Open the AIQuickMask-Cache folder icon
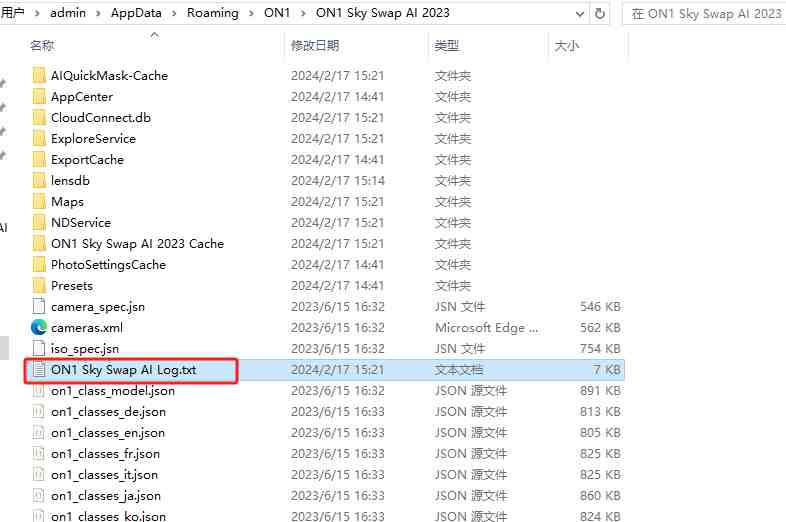Viewport: 786px width, 522px height. coord(39,76)
